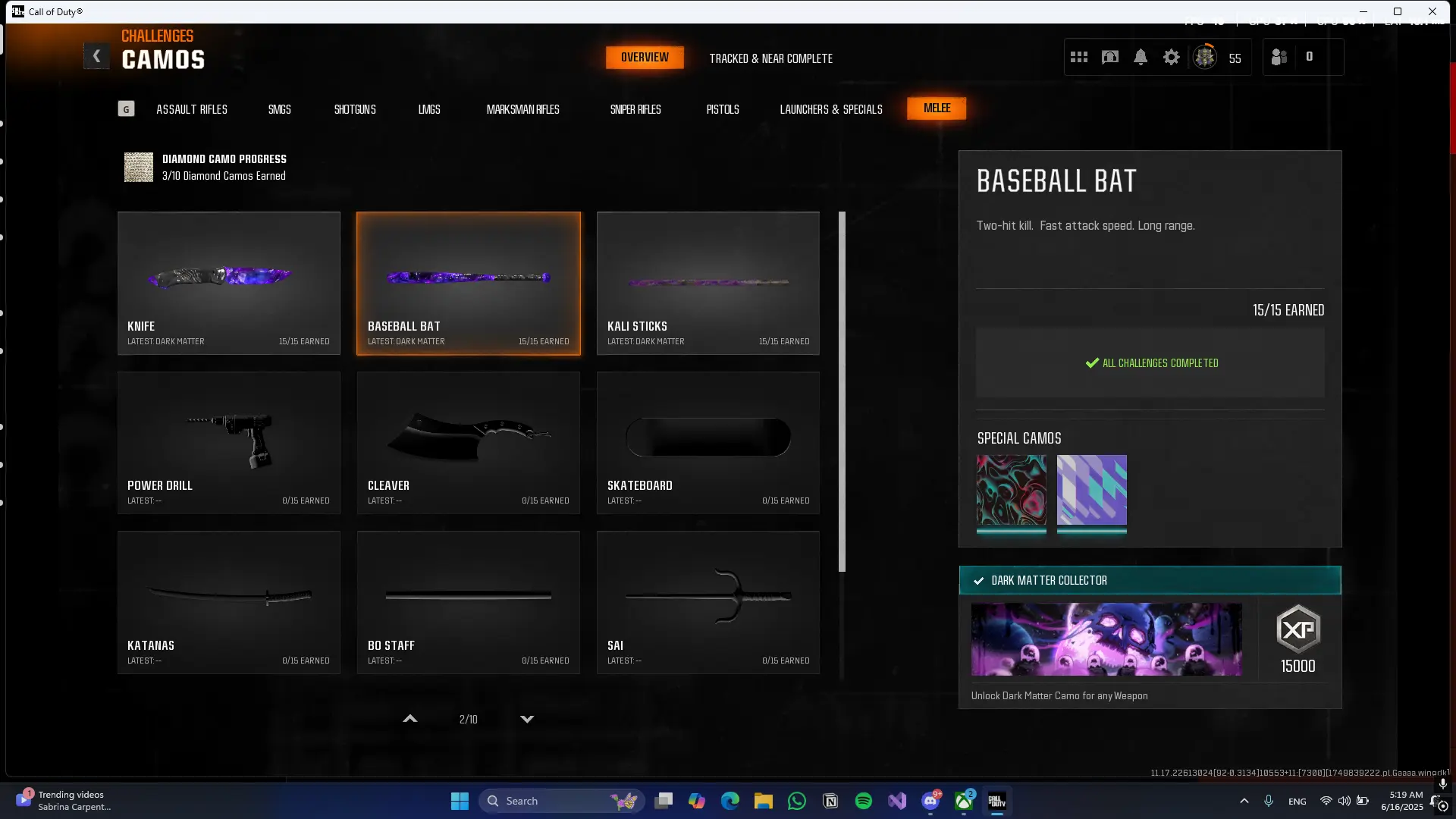Open the social friends icon

pos(1279,57)
